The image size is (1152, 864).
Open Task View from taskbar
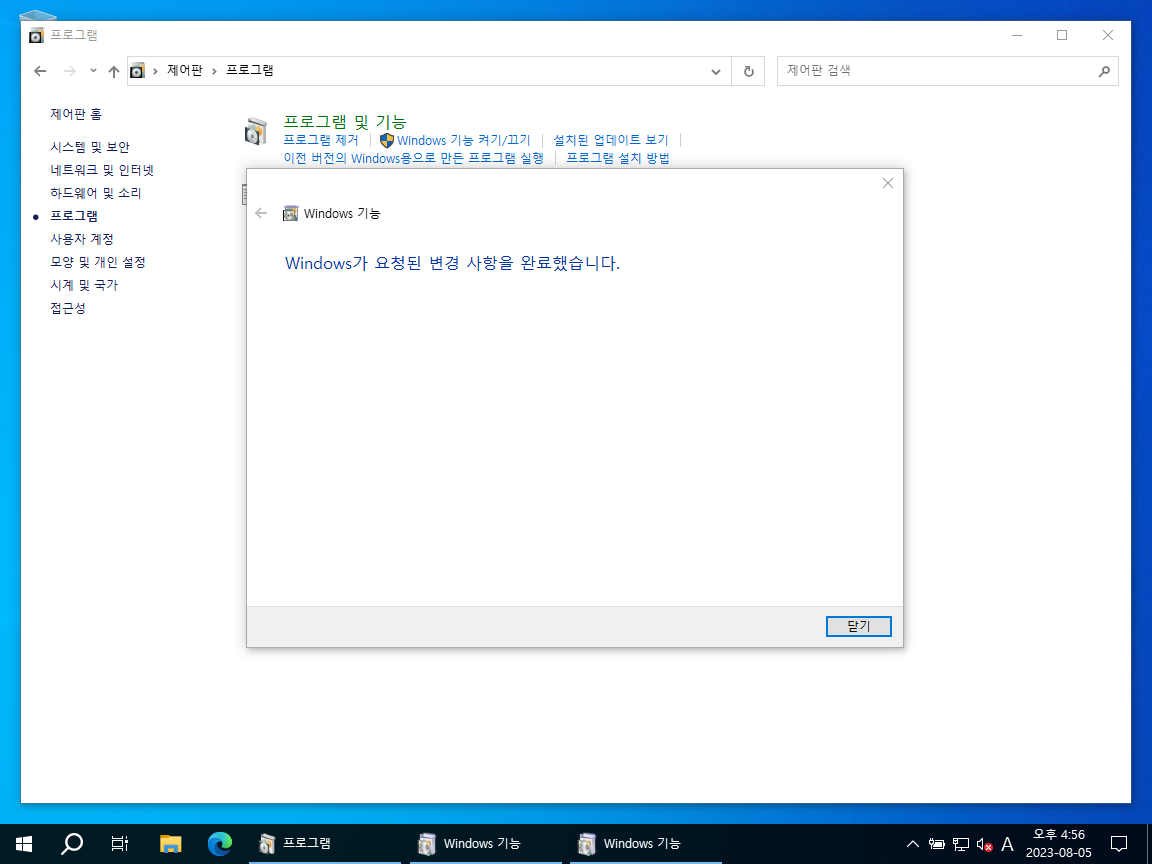pos(120,843)
